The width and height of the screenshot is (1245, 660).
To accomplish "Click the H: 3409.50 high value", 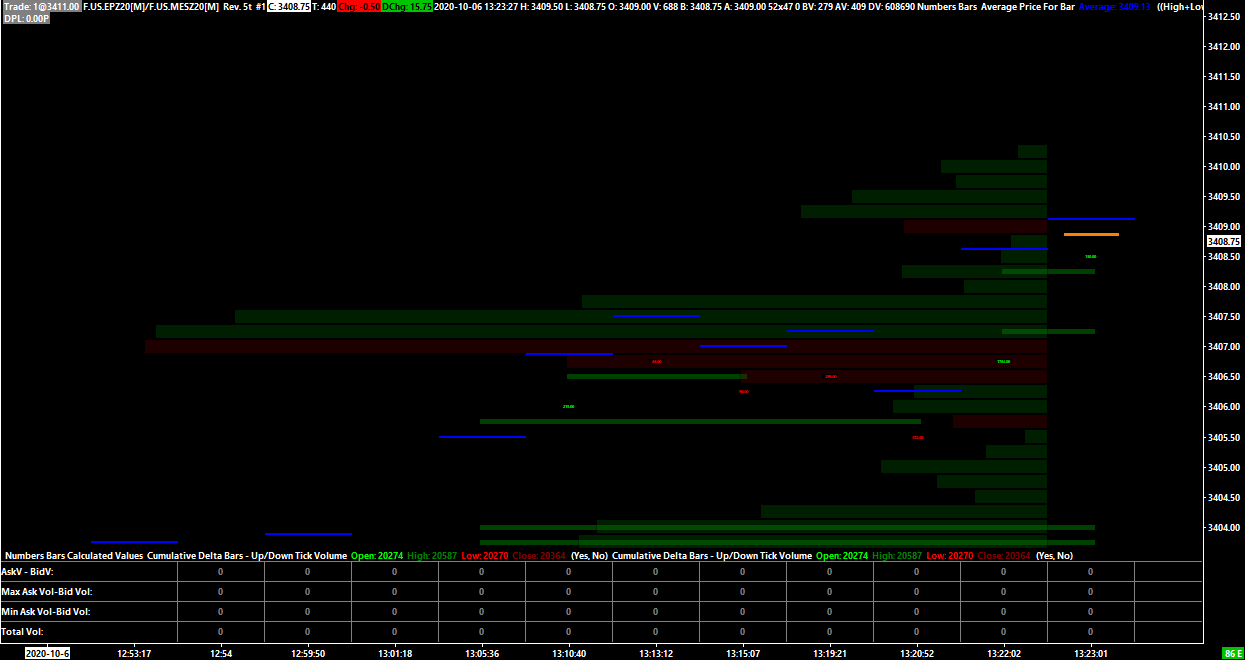I will tap(541, 6).
